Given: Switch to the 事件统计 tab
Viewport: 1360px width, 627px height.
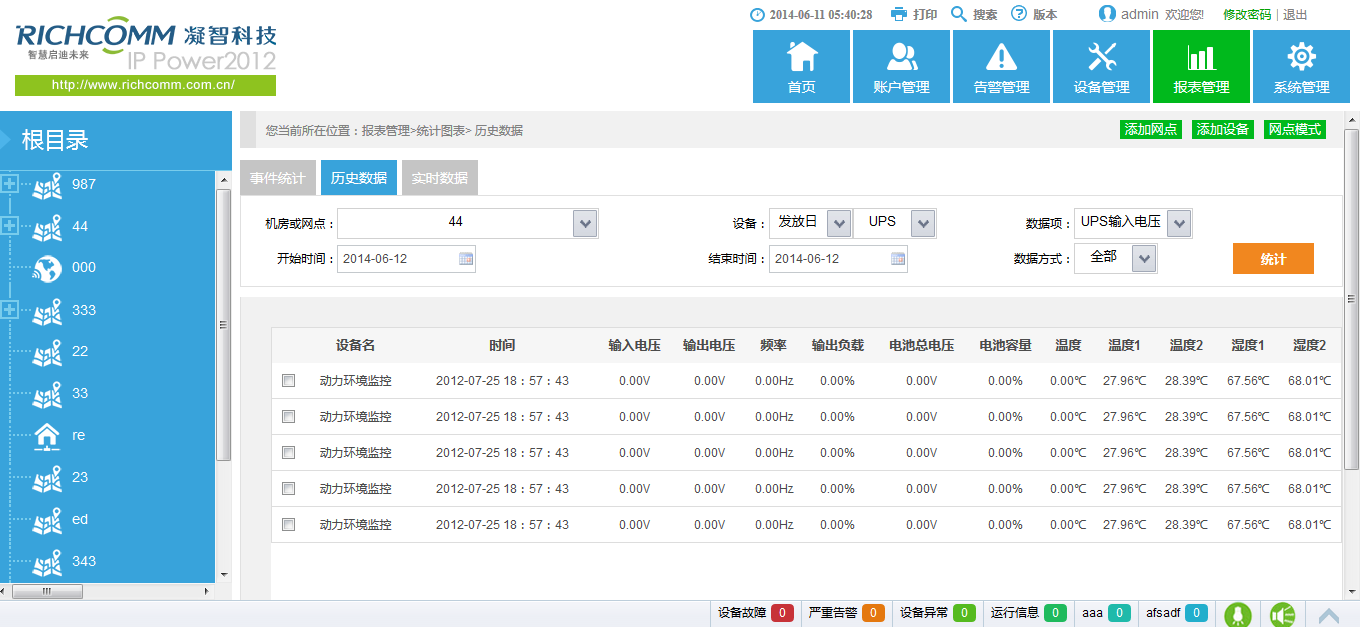Looking at the screenshot, I should click(x=278, y=178).
